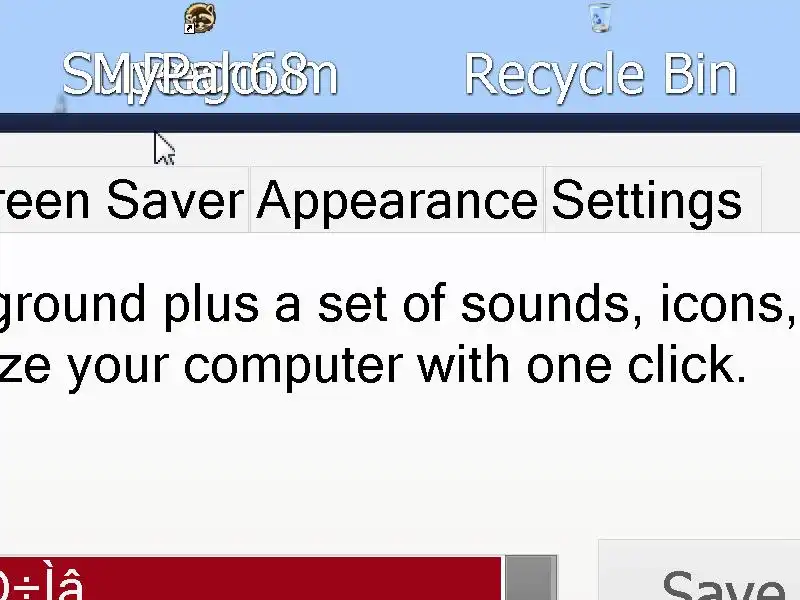Click the blank strip above the tab row

click(459, 149)
